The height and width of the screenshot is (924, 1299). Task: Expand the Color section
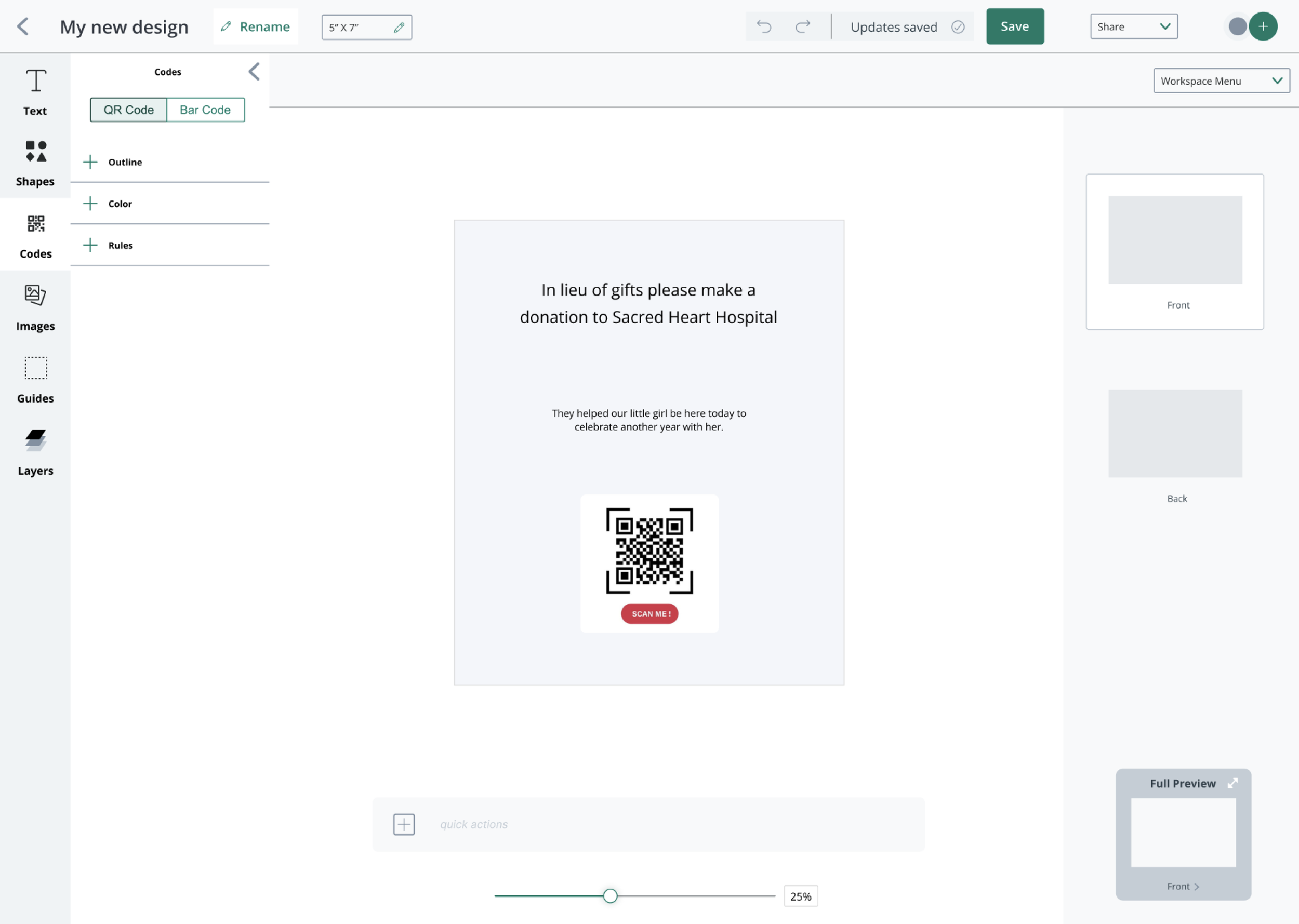169,204
